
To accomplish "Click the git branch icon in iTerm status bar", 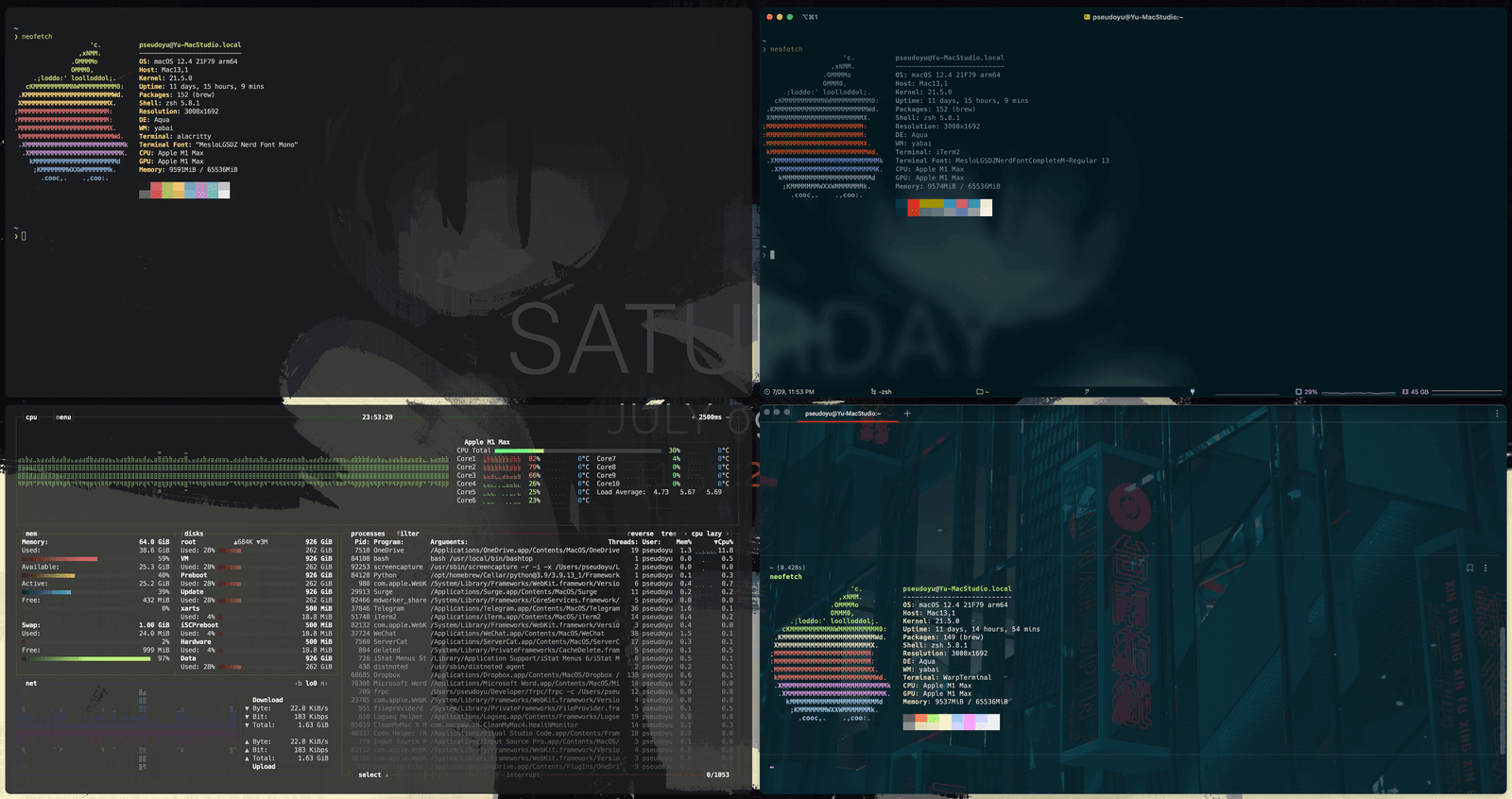I will (1087, 391).
